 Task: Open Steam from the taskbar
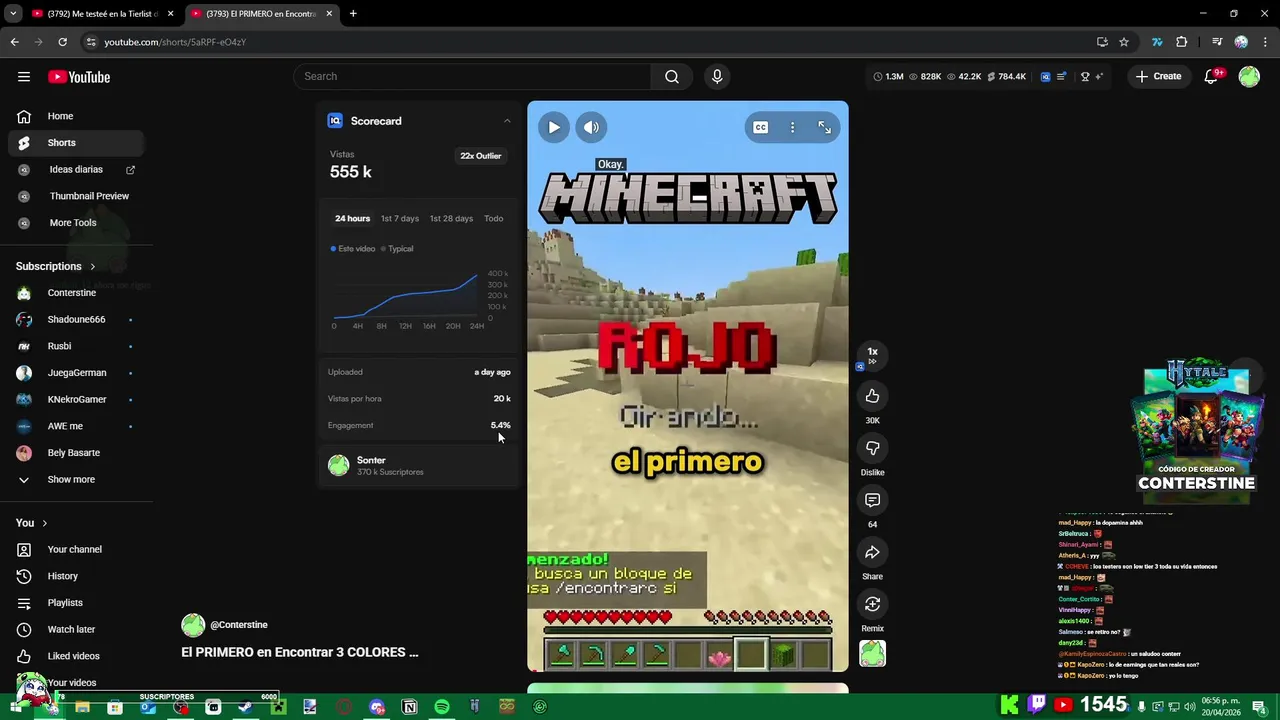[245, 707]
